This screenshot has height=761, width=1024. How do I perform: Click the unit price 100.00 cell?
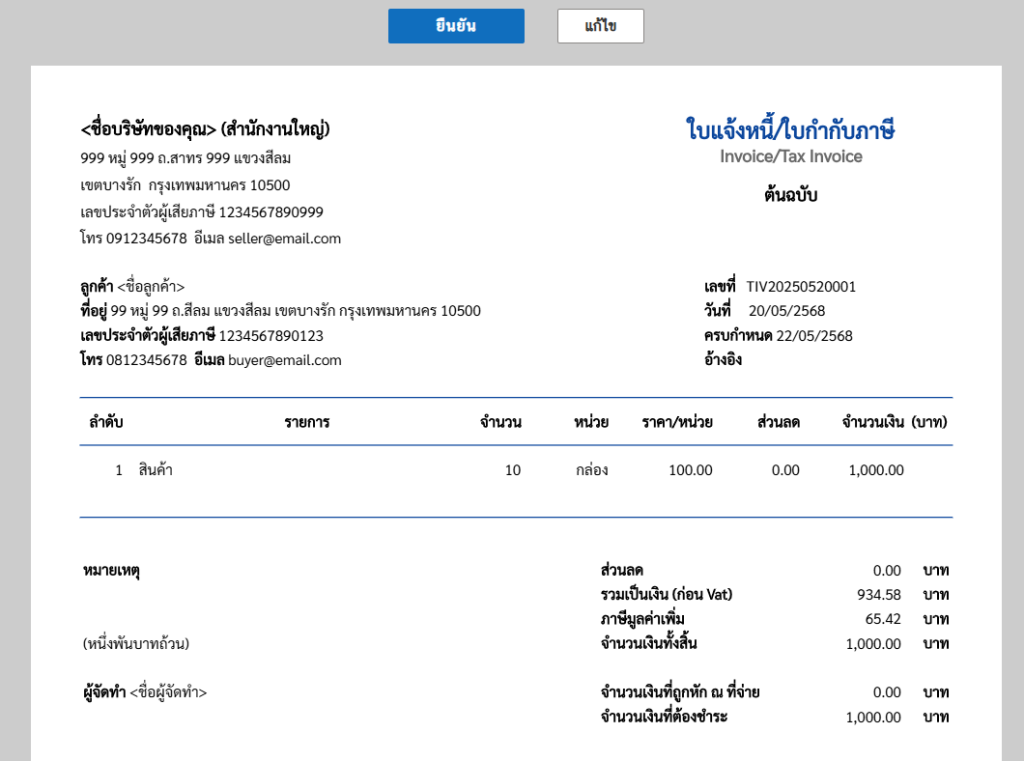tap(690, 470)
